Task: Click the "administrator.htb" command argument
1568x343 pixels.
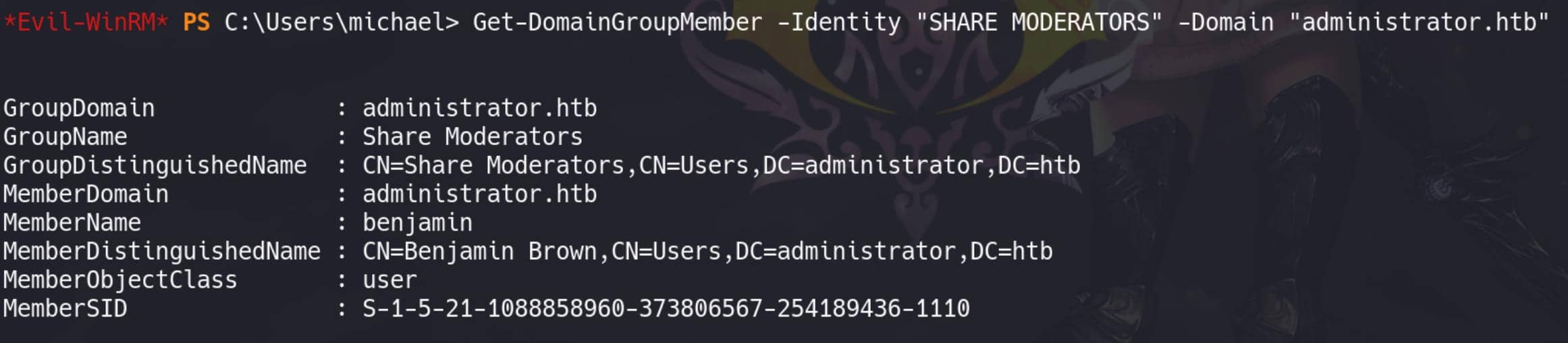Action: pos(1418,22)
